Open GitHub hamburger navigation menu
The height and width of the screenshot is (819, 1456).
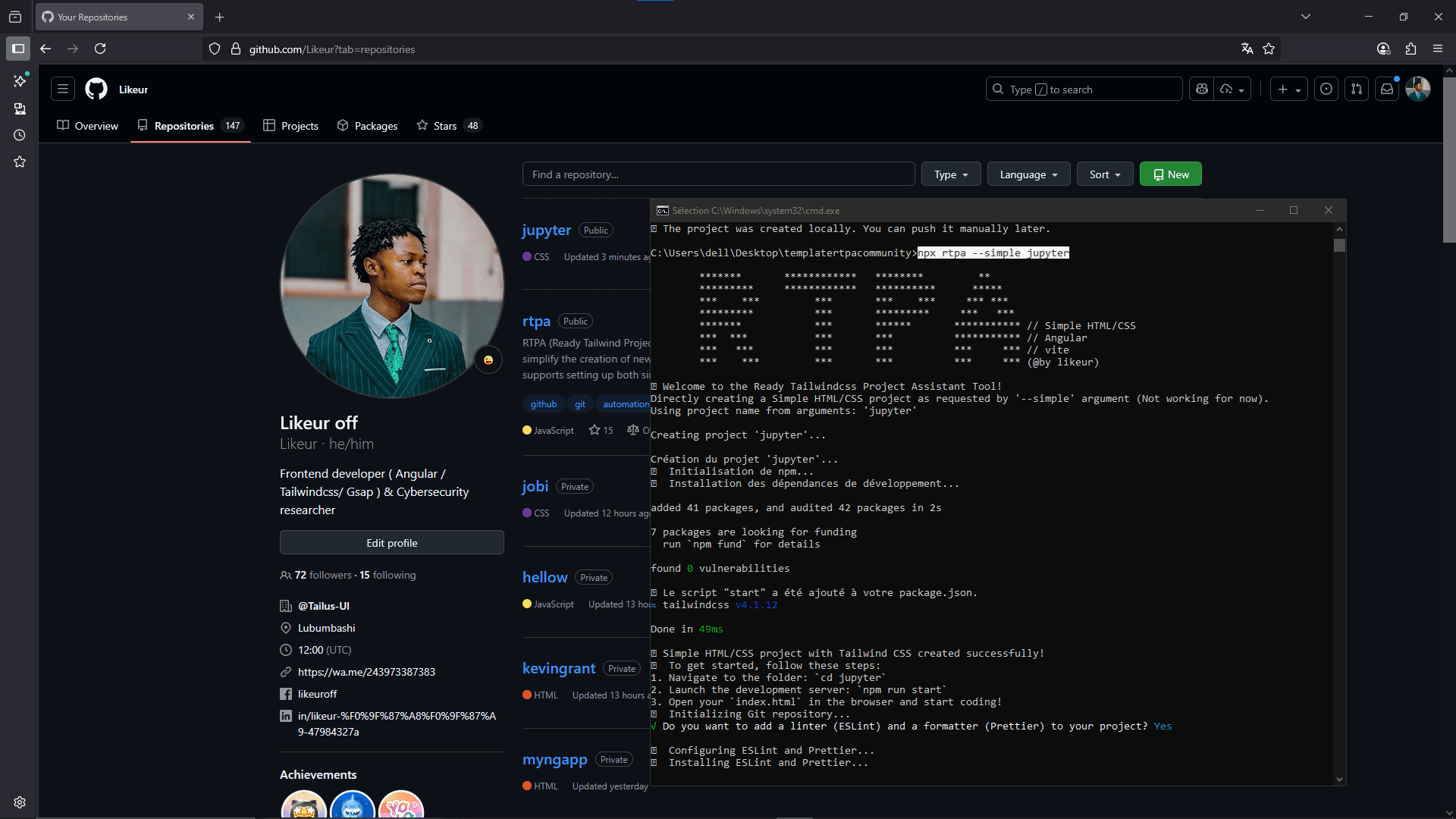tap(63, 89)
